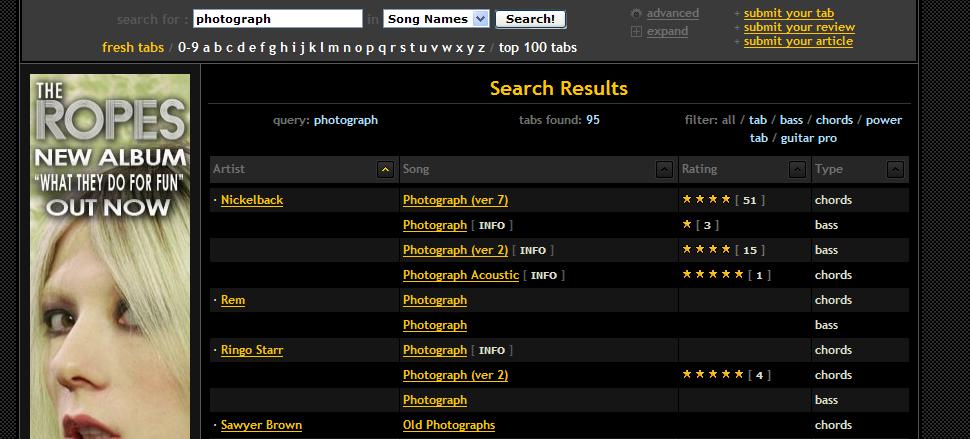Open Nickelback Photograph (ver 2) bass tab
The width and height of the screenshot is (970, 439).
[x=455, y=250]
